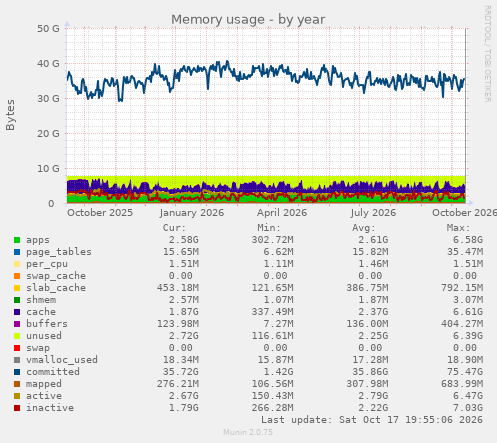Select the 'inactive' legend label
The height and width of the screenshot is (443, 497).
pyautogui.click(x=50, y=408)
